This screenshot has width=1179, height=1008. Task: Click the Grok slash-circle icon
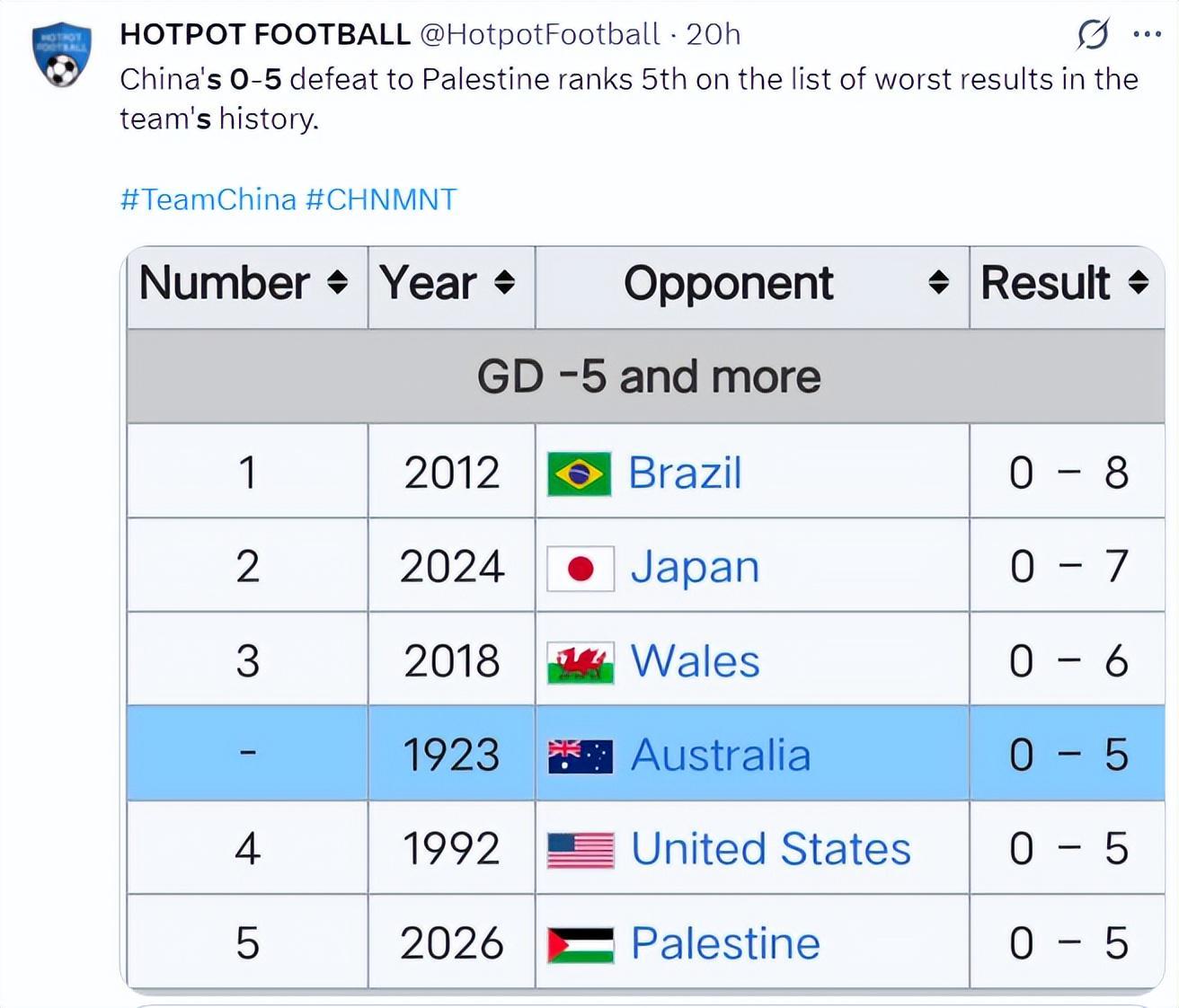click(1093, 34)
